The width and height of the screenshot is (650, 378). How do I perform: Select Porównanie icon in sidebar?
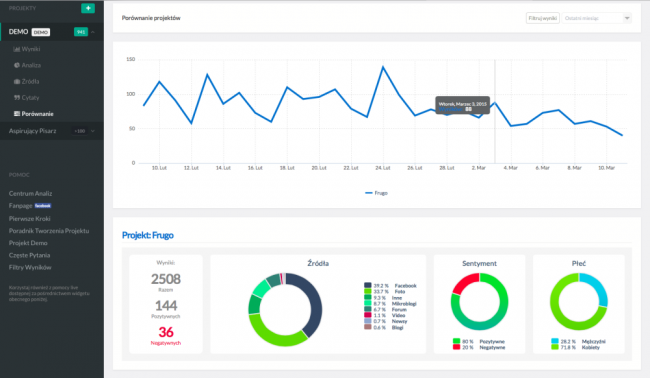pos(17,114)
